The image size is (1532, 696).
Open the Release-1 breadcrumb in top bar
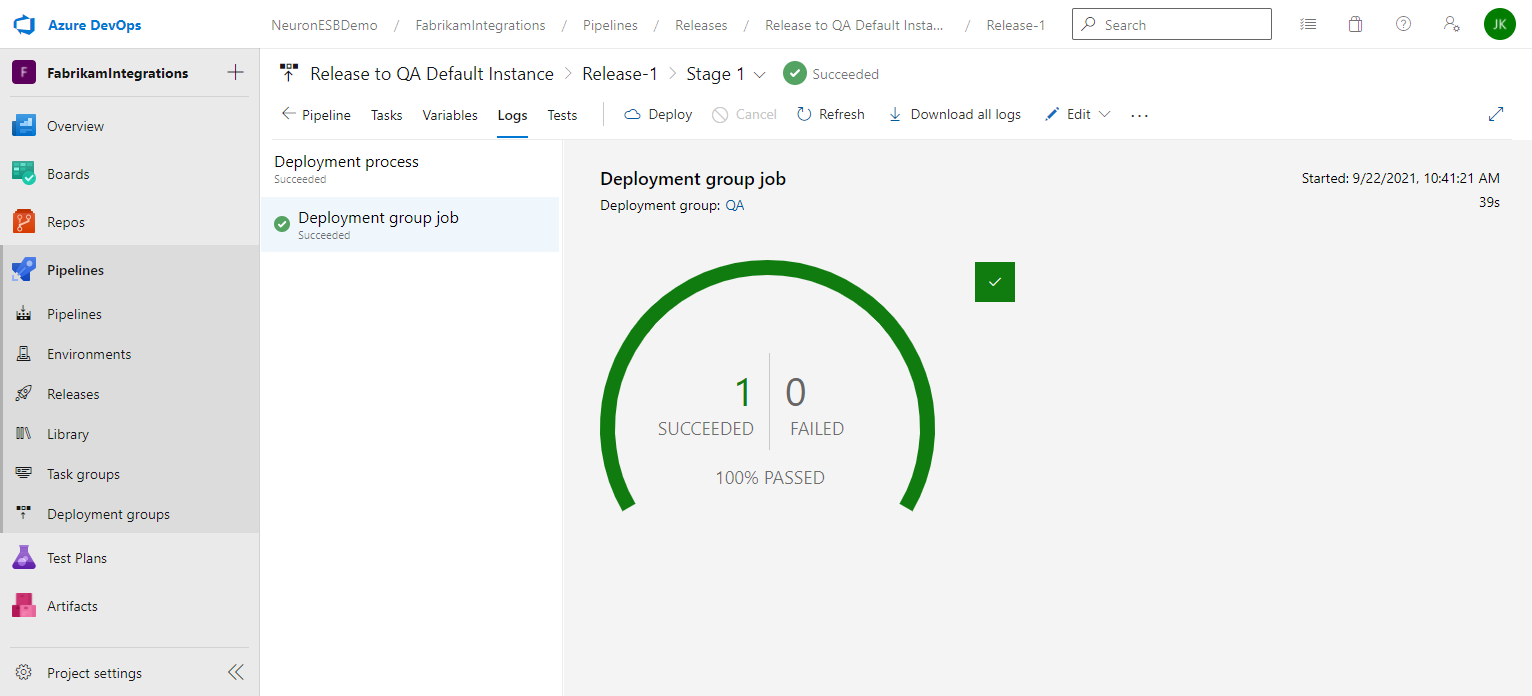(1016, 25)
